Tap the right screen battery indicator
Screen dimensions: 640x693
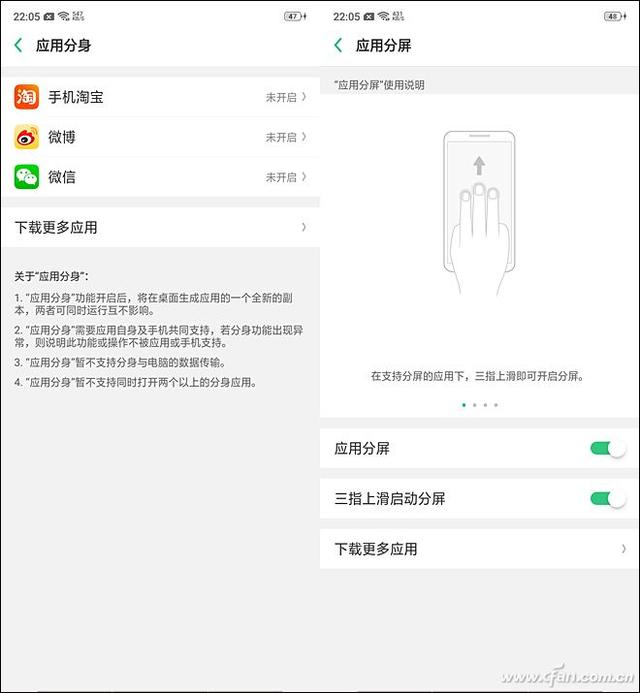pos(615,16)
